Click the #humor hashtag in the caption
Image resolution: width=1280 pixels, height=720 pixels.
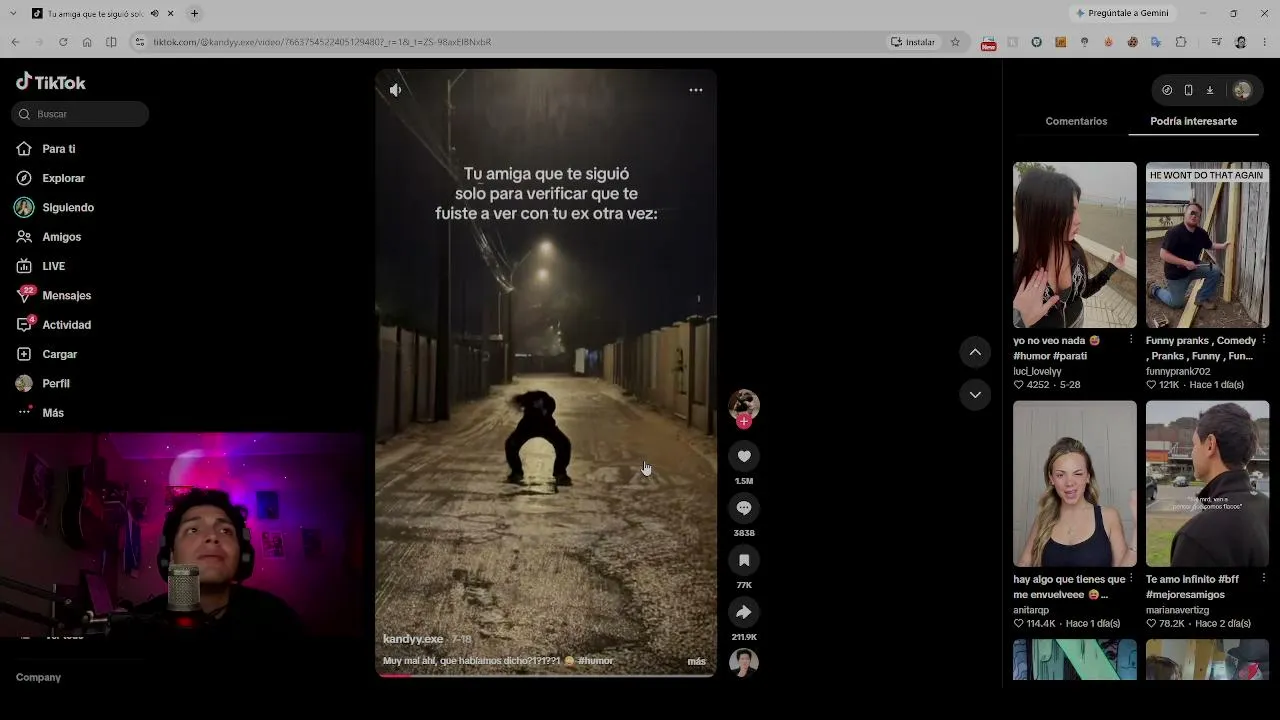pos(595,661)
